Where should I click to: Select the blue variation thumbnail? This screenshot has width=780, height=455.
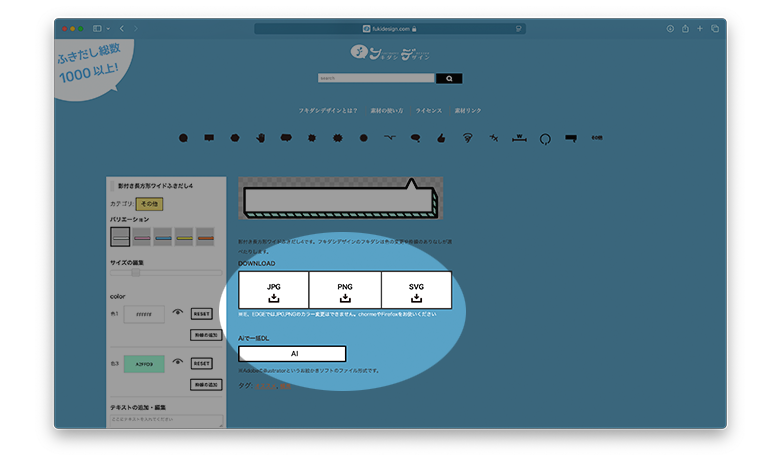(x=163, y=237)
